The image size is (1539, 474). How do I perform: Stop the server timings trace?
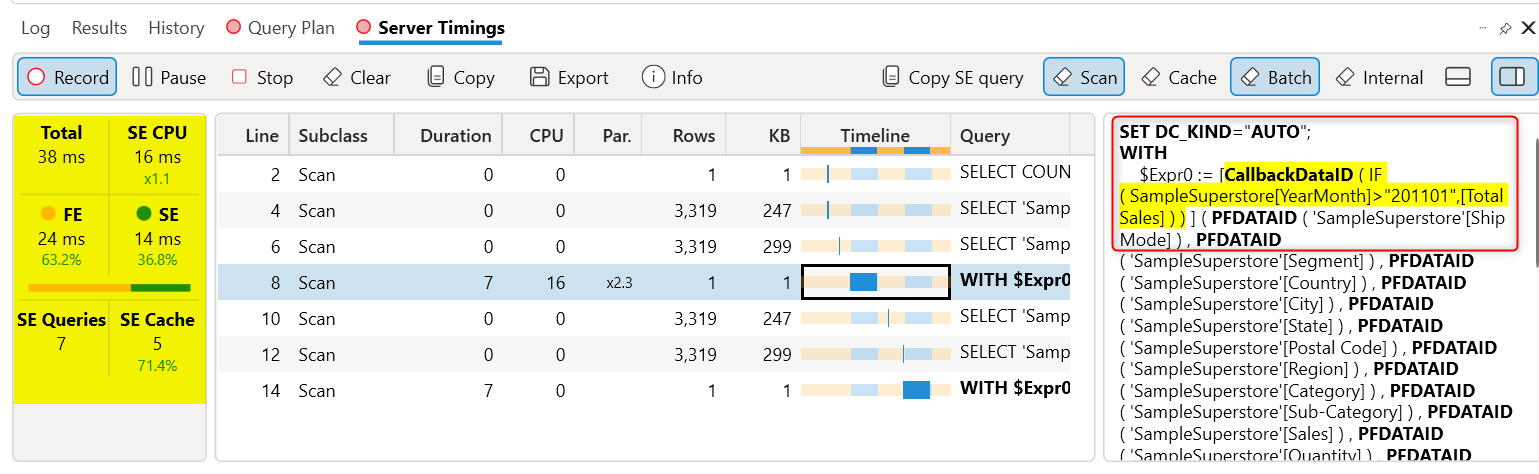(262, 77)
